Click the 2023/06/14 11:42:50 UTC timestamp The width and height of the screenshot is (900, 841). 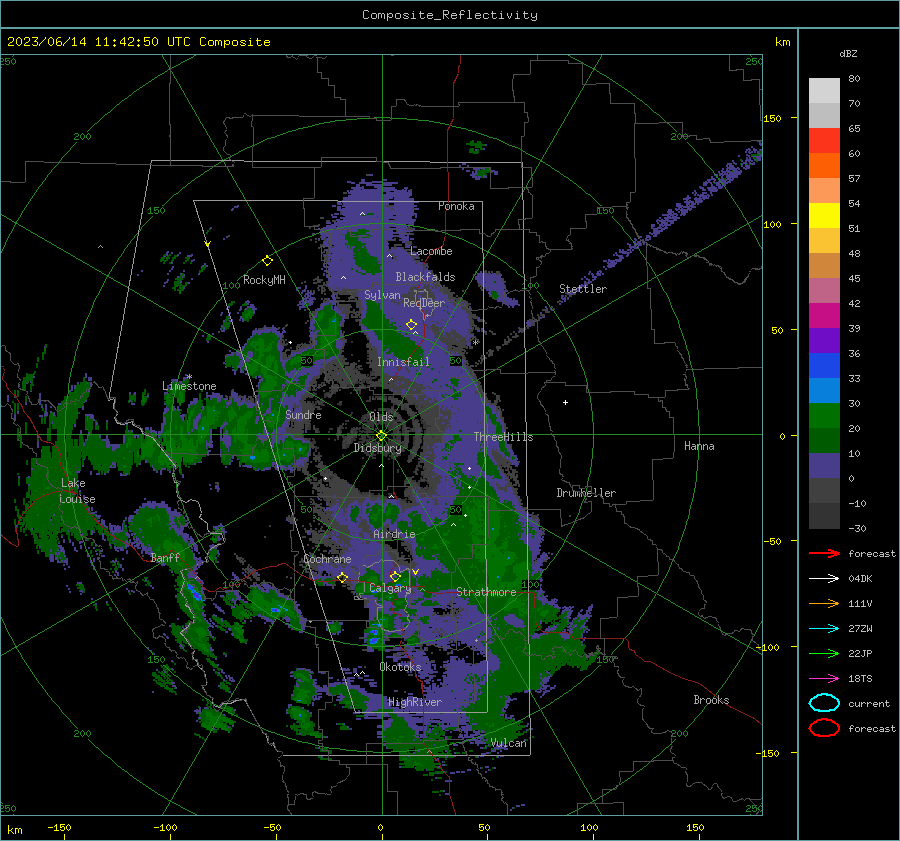[138, 42]
